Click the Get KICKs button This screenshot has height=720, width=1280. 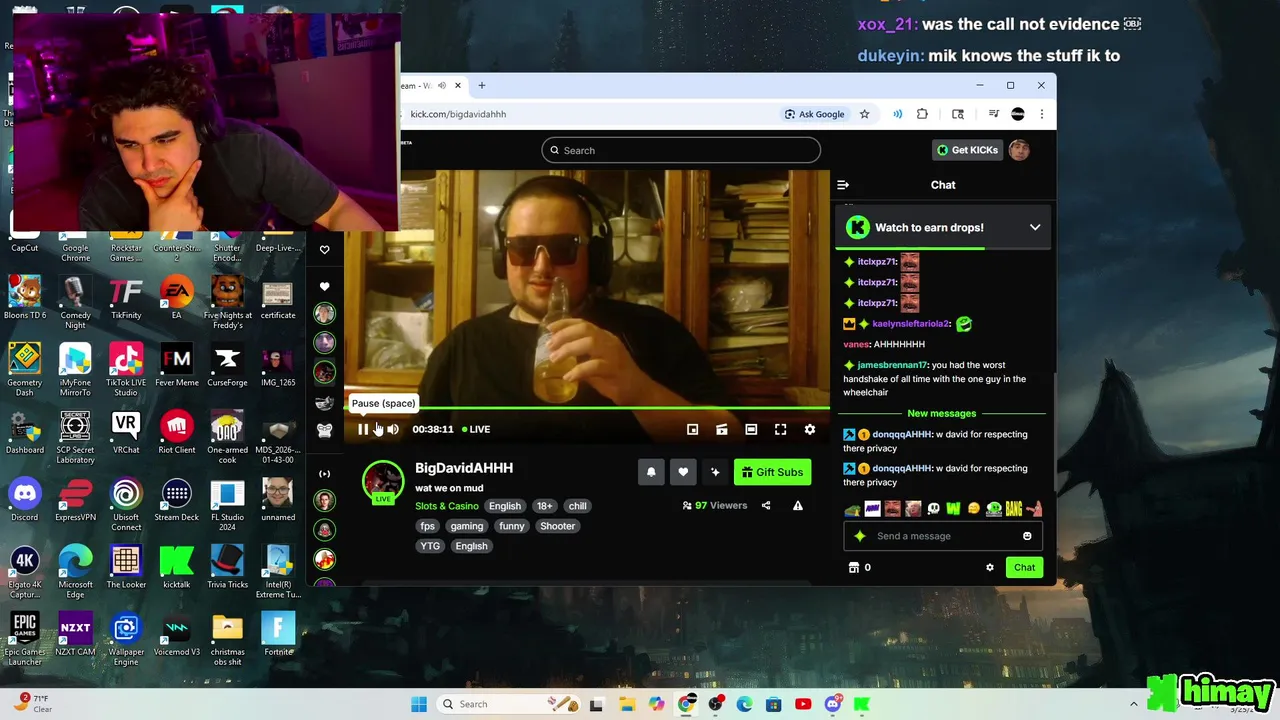(x=967, y=150)
